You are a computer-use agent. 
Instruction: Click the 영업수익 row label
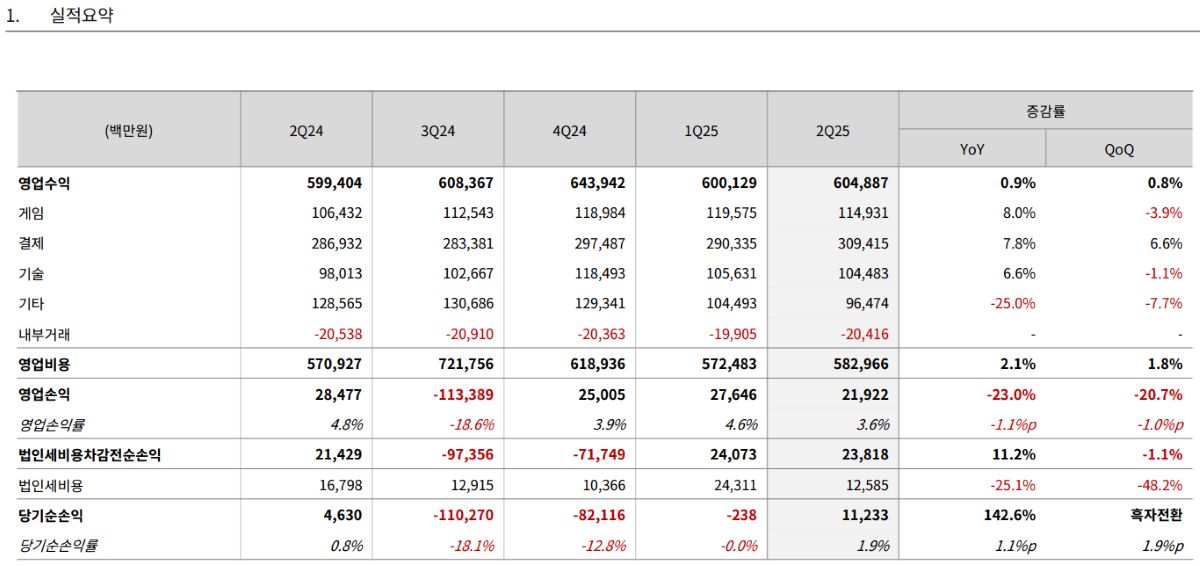(x=44, y=183)
